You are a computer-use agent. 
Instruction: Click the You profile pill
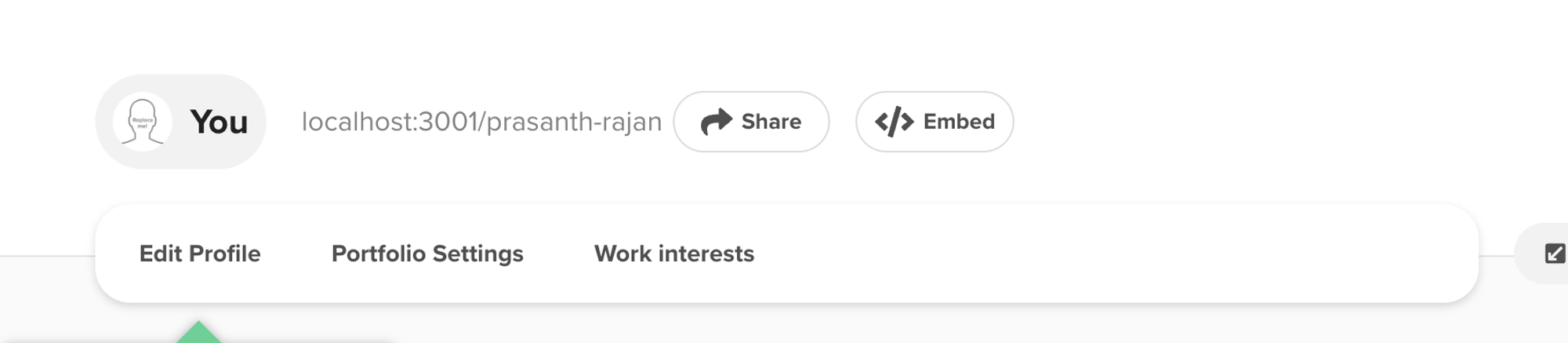181,122
